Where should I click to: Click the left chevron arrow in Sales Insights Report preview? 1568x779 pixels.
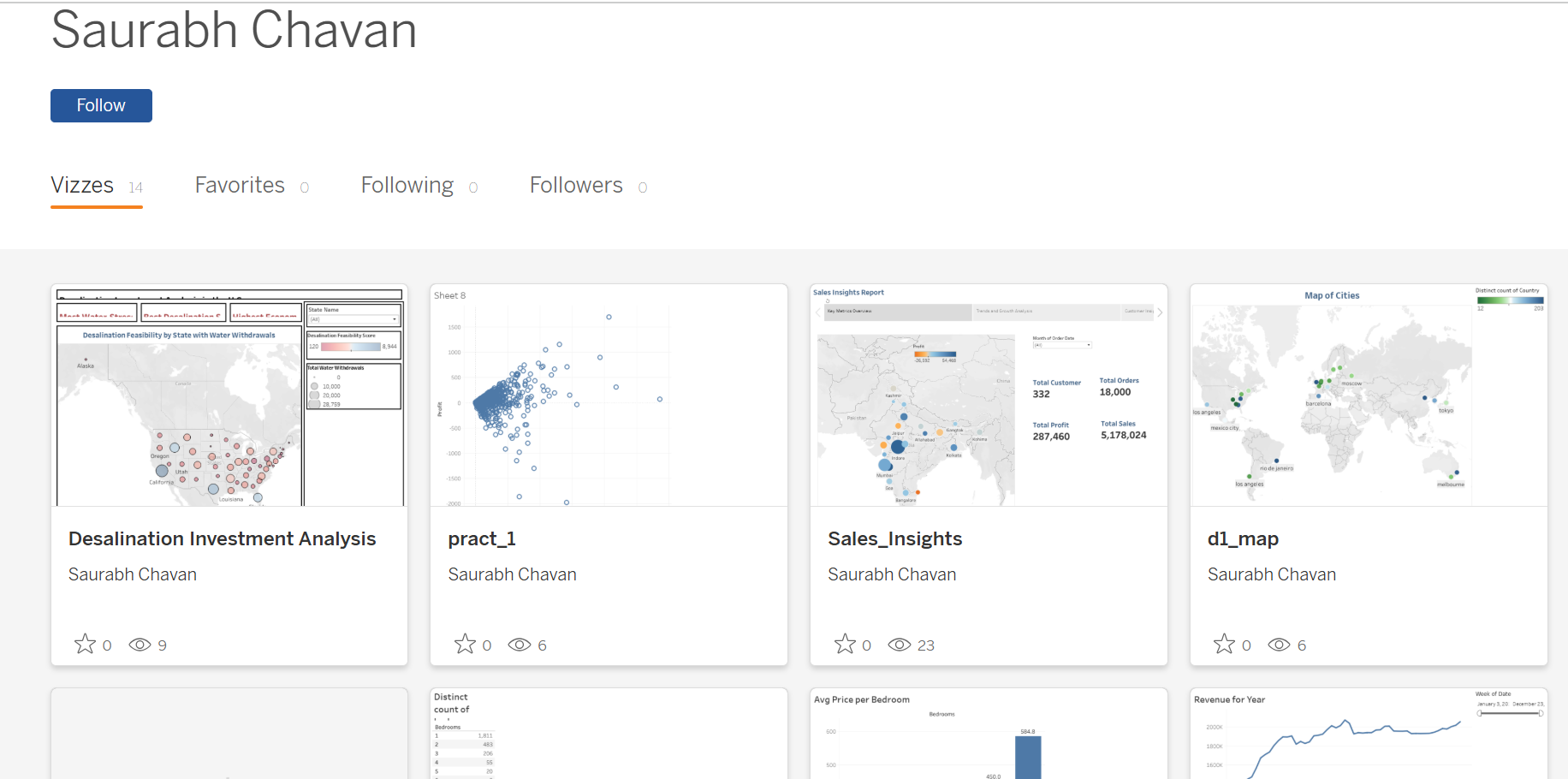pyautogui.click(x=817, y=312)
